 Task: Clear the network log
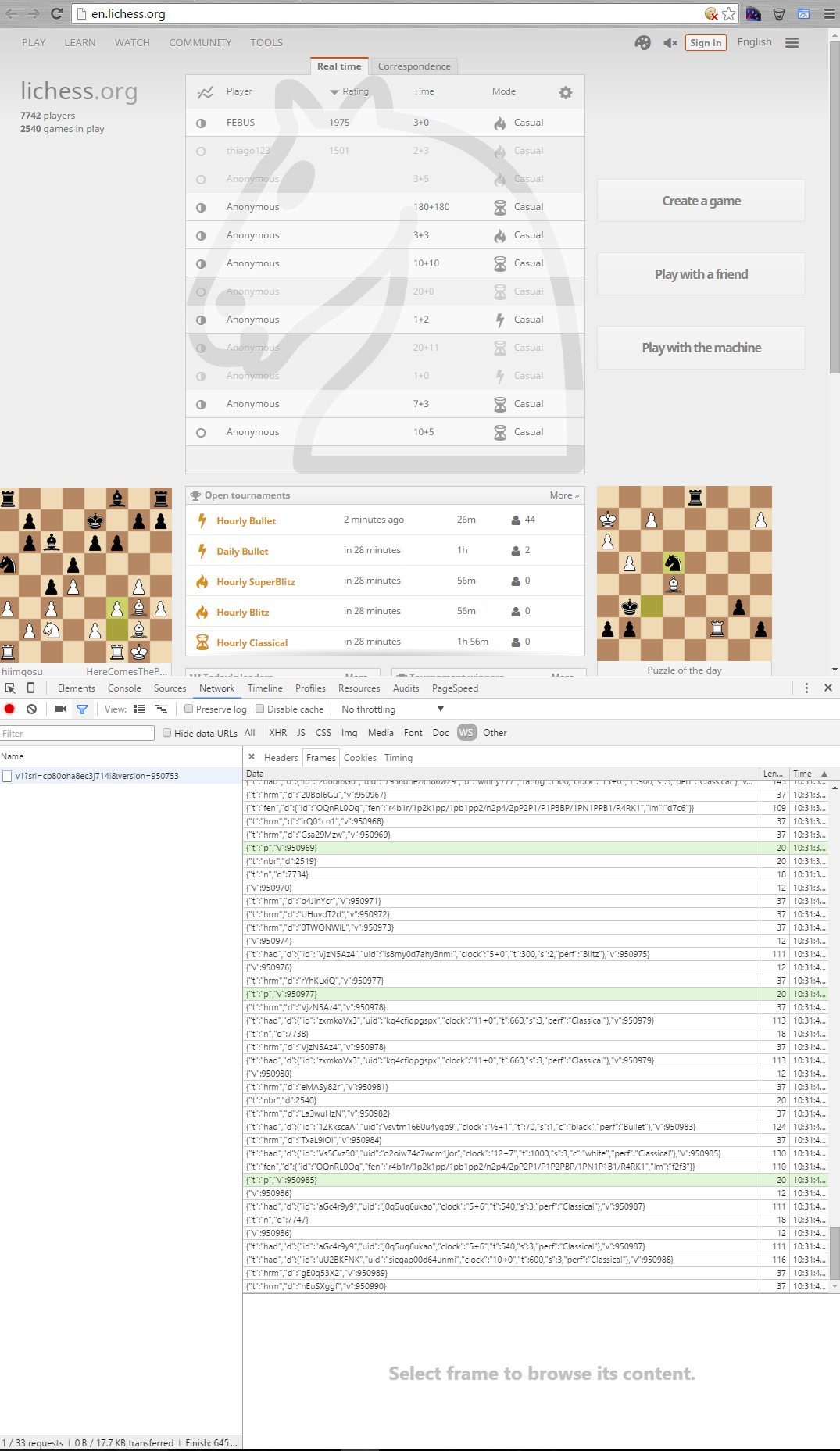click(x=31, y=709)
